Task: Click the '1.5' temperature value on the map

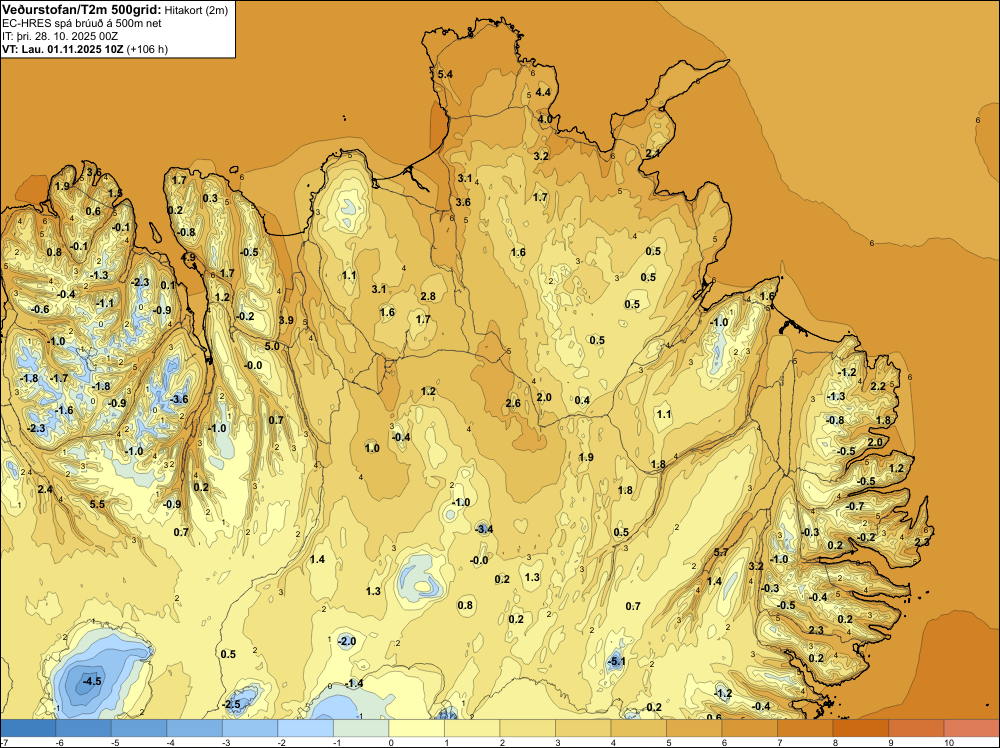Action: click(x=115, y=193)
